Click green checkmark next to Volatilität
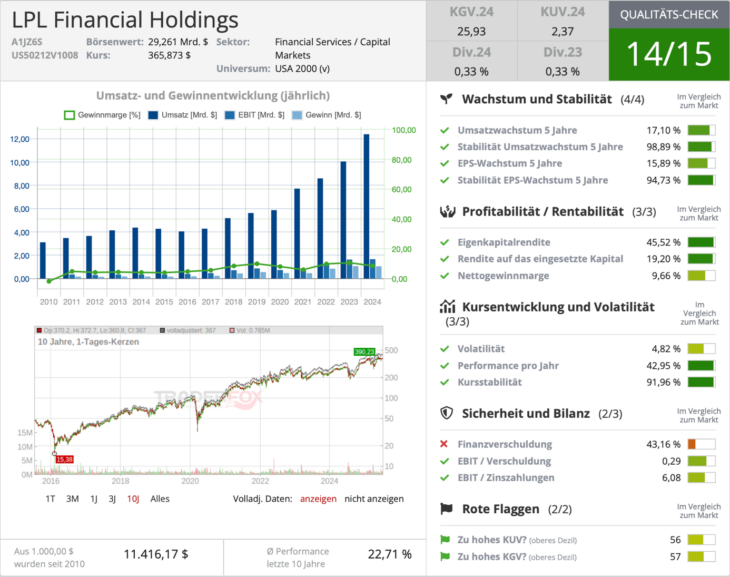730x577 pixels. [445, 349]
